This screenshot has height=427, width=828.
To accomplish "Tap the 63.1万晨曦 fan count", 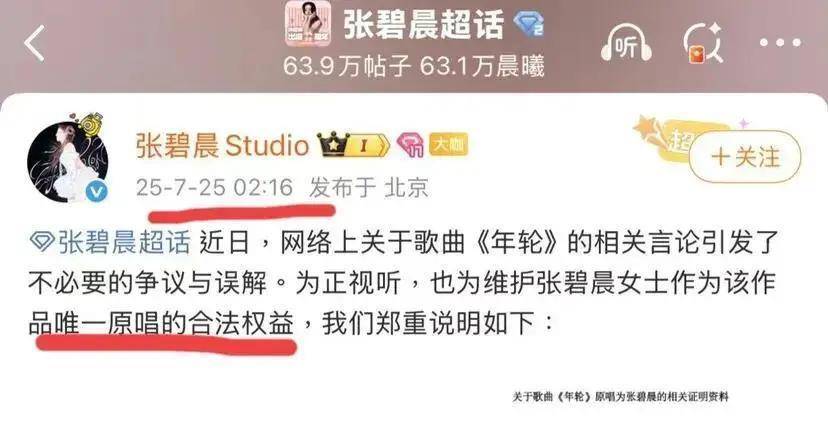I will [482, 67].
